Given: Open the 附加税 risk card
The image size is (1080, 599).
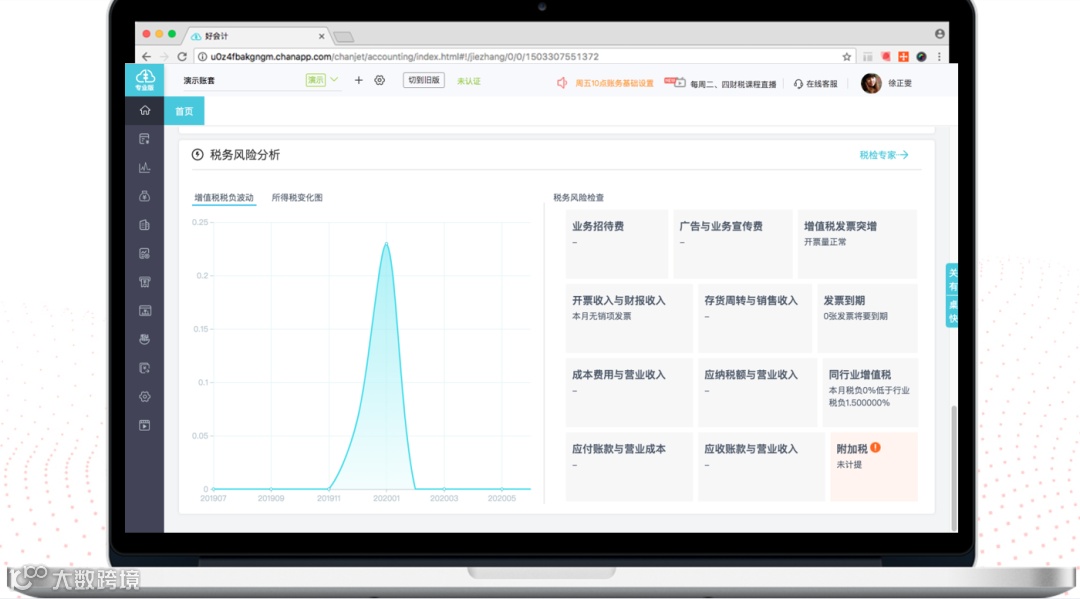Looking at the screenshot, I should click(874, 467).
